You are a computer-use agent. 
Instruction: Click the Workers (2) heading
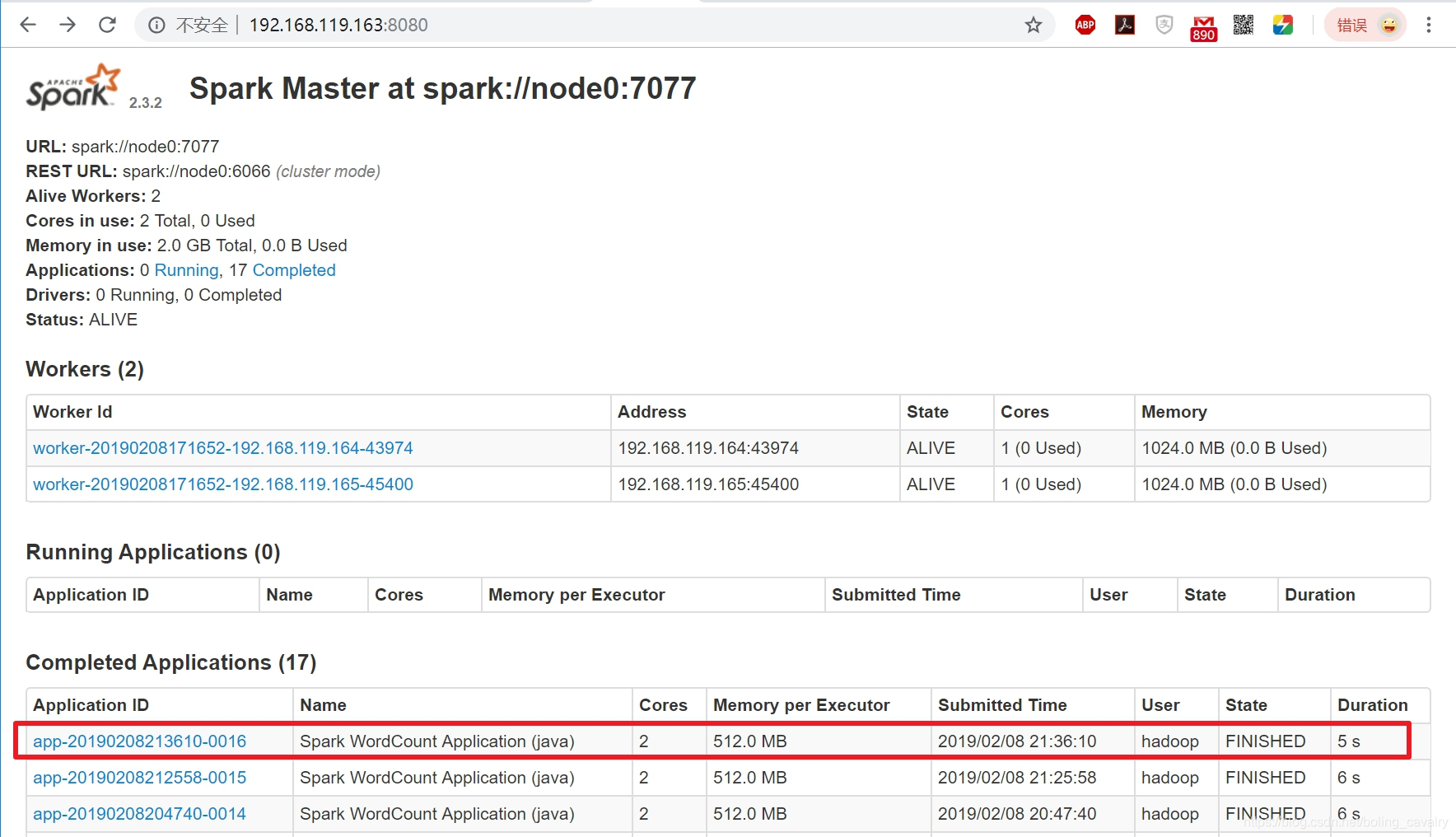(x=85, y=369)
